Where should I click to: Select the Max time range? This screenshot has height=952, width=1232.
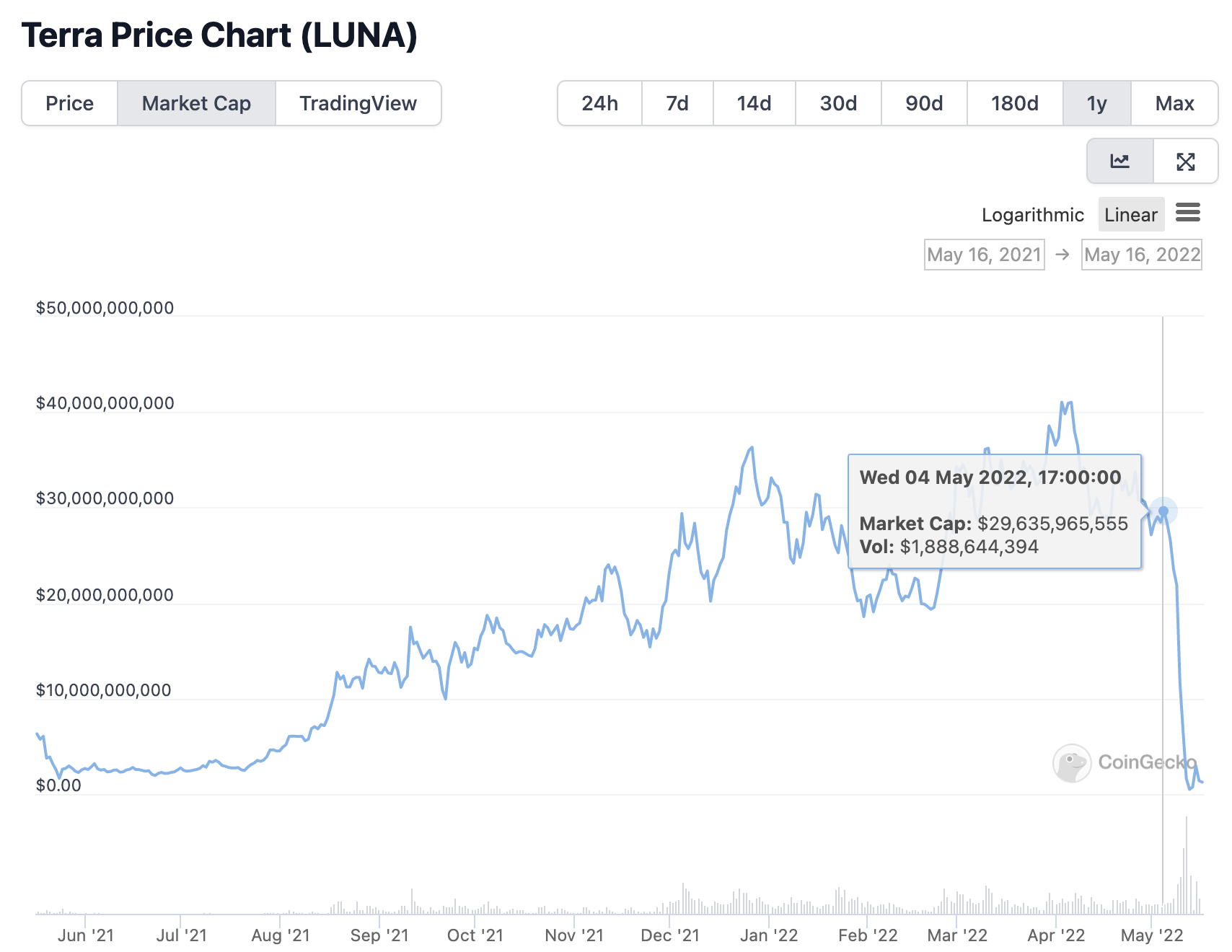pyautogui.click(x=1174, y=103)
